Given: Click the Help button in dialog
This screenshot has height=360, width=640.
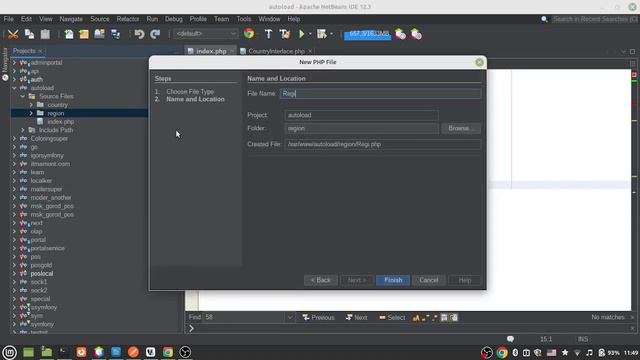Looking at the screenshot, I should 464,280.
